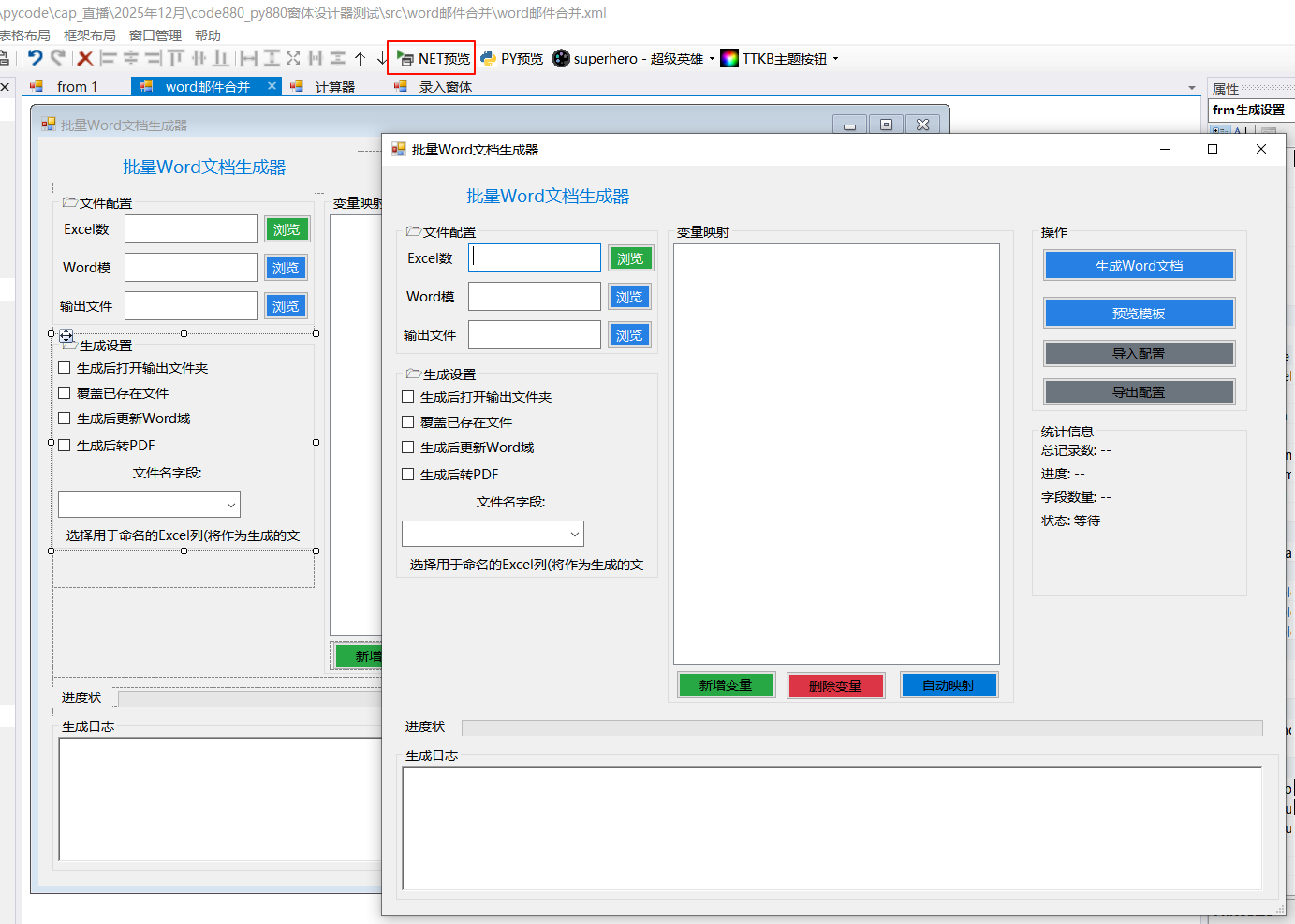Expand the superhero dropdown arrow
The height and width of the screenshot is (924, 1295).
pyautogui.click(x=713, y=58)
